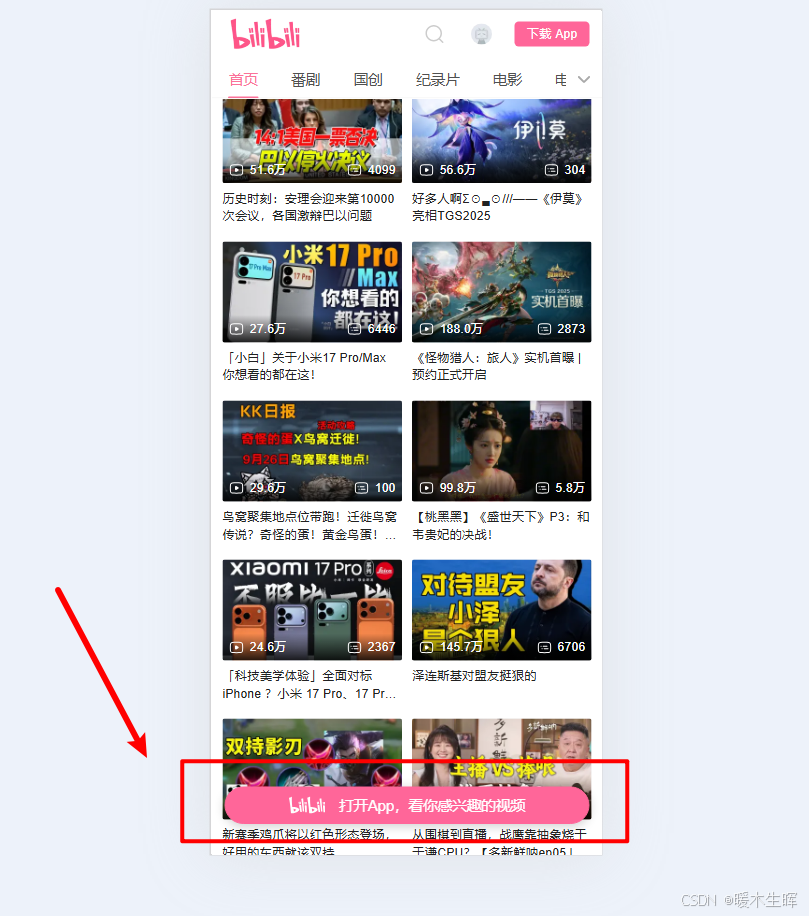
Task: Click title 泽连斯基对盟友挺狠的
Action: tap(474, 676)
